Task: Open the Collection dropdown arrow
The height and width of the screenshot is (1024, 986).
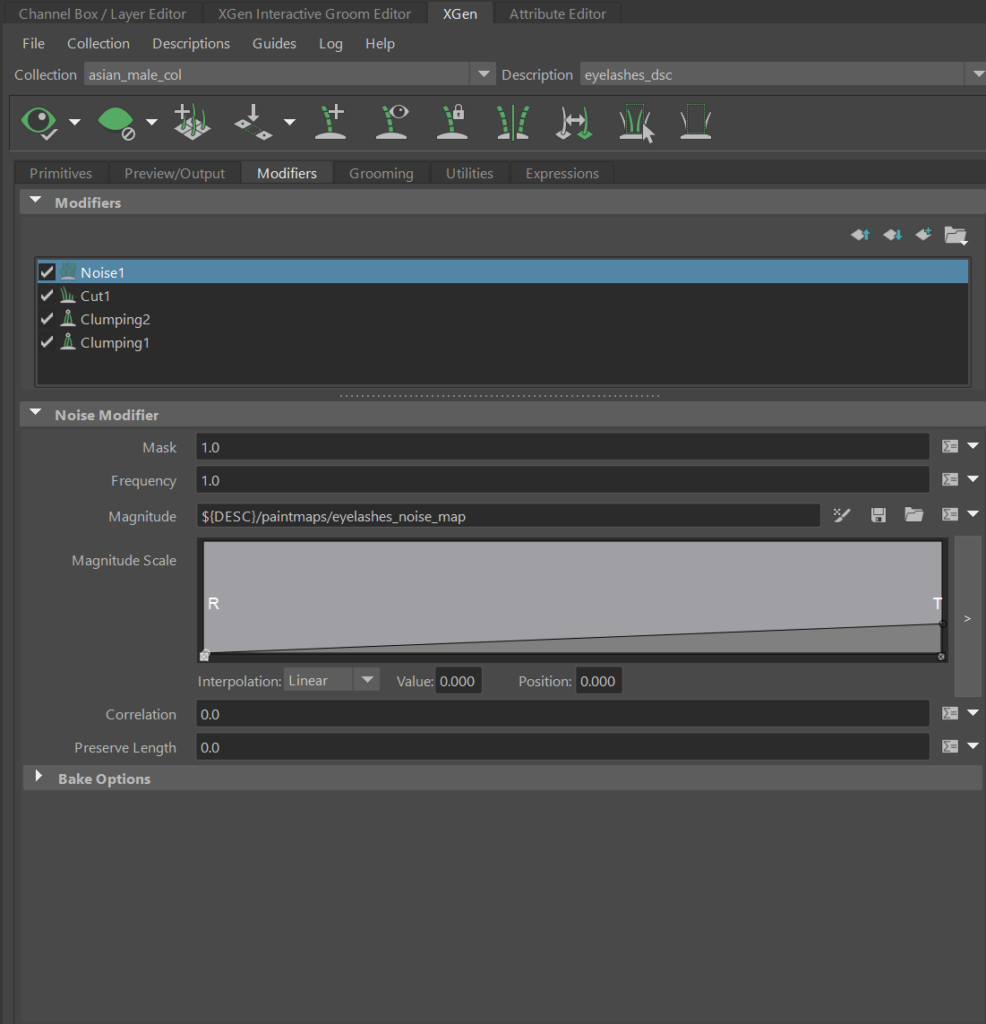Action: (x=484, y=75)
